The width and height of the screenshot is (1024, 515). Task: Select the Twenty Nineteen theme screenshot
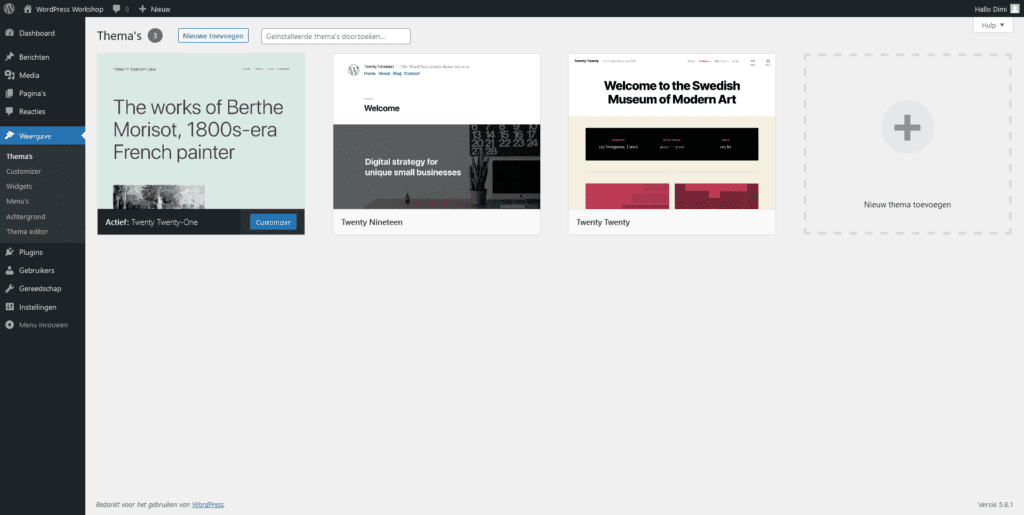click(437, 132)
